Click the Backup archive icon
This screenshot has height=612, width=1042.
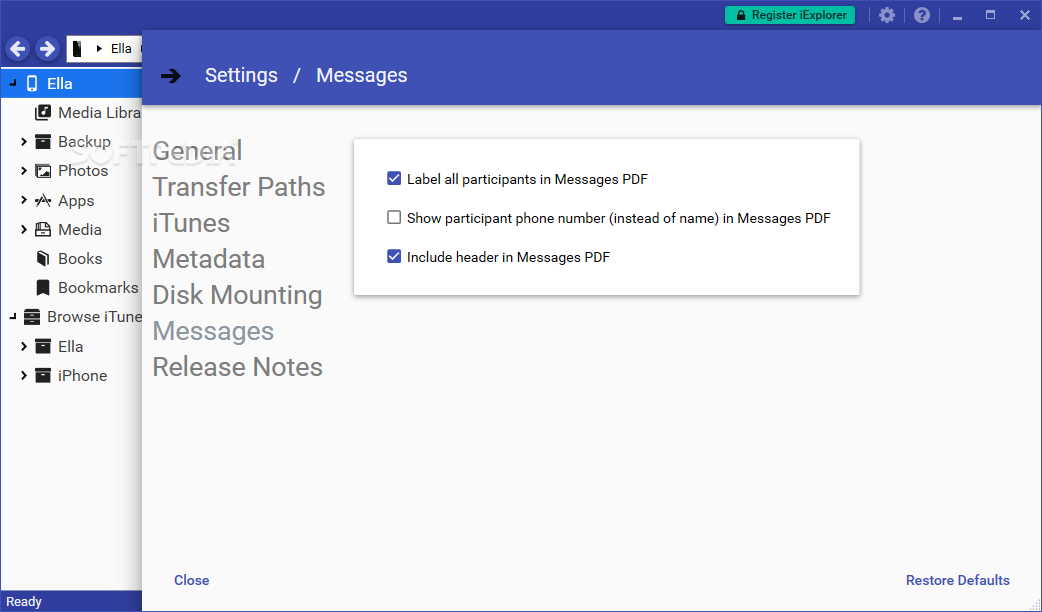43,142
